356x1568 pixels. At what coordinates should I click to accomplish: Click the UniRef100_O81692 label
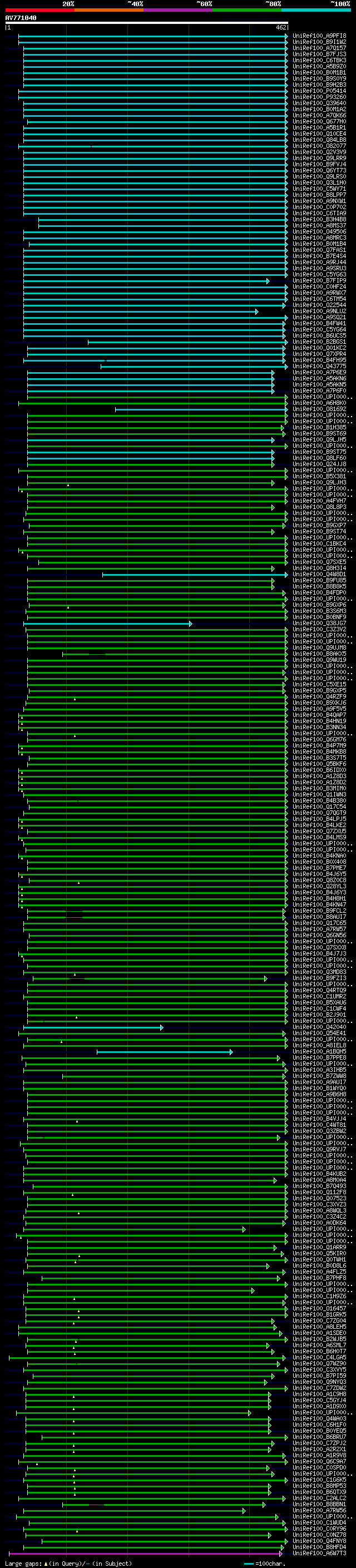(319, 409)
